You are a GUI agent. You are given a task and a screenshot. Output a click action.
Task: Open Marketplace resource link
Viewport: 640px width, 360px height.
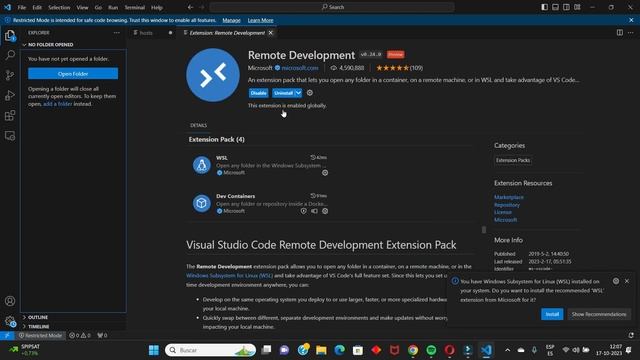click(509, 197)
